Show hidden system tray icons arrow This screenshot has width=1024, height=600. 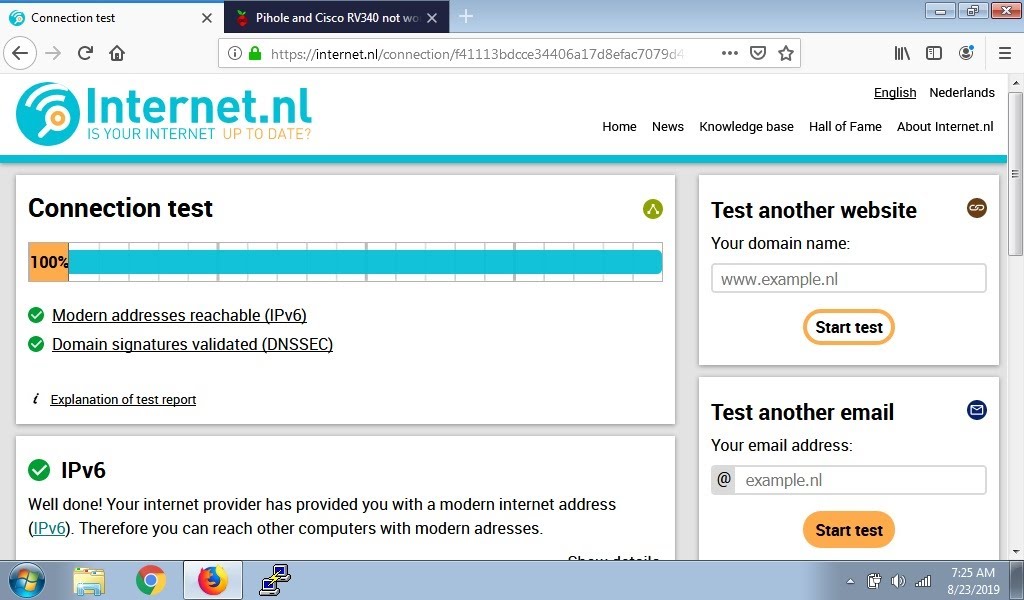pyautogui.click(x=850, y=581)
